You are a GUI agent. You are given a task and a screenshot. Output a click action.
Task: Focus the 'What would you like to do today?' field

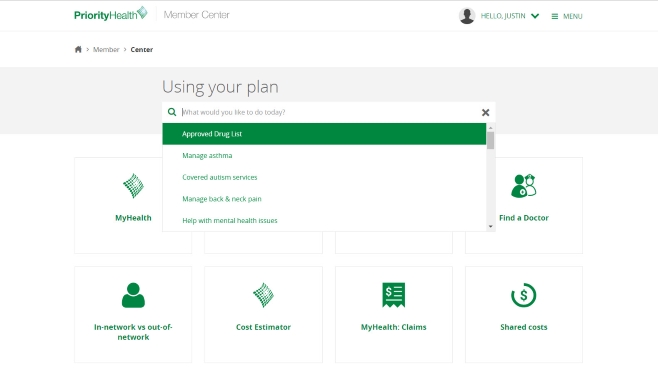[329, 112]
